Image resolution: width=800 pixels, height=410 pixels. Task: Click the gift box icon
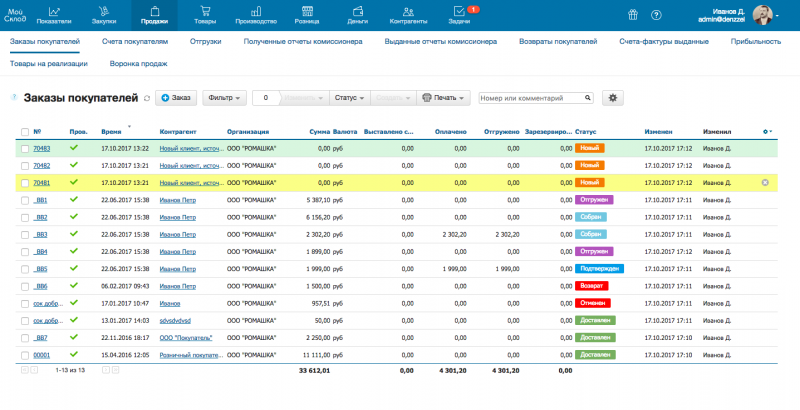[x=632, y=15]
